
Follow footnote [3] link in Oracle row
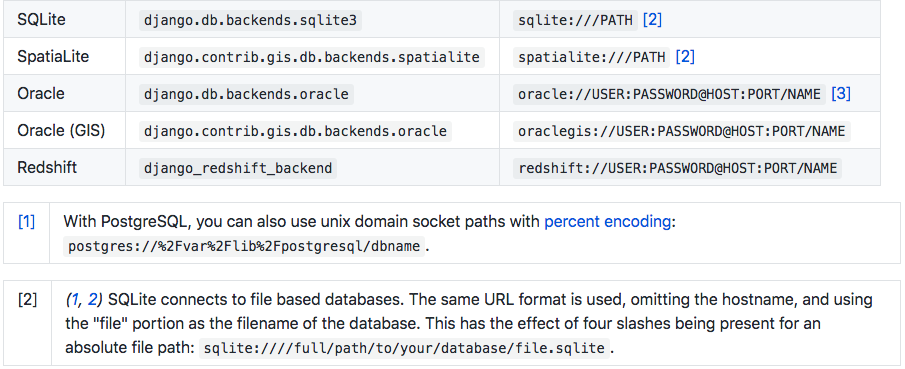[x=841, y=94]
